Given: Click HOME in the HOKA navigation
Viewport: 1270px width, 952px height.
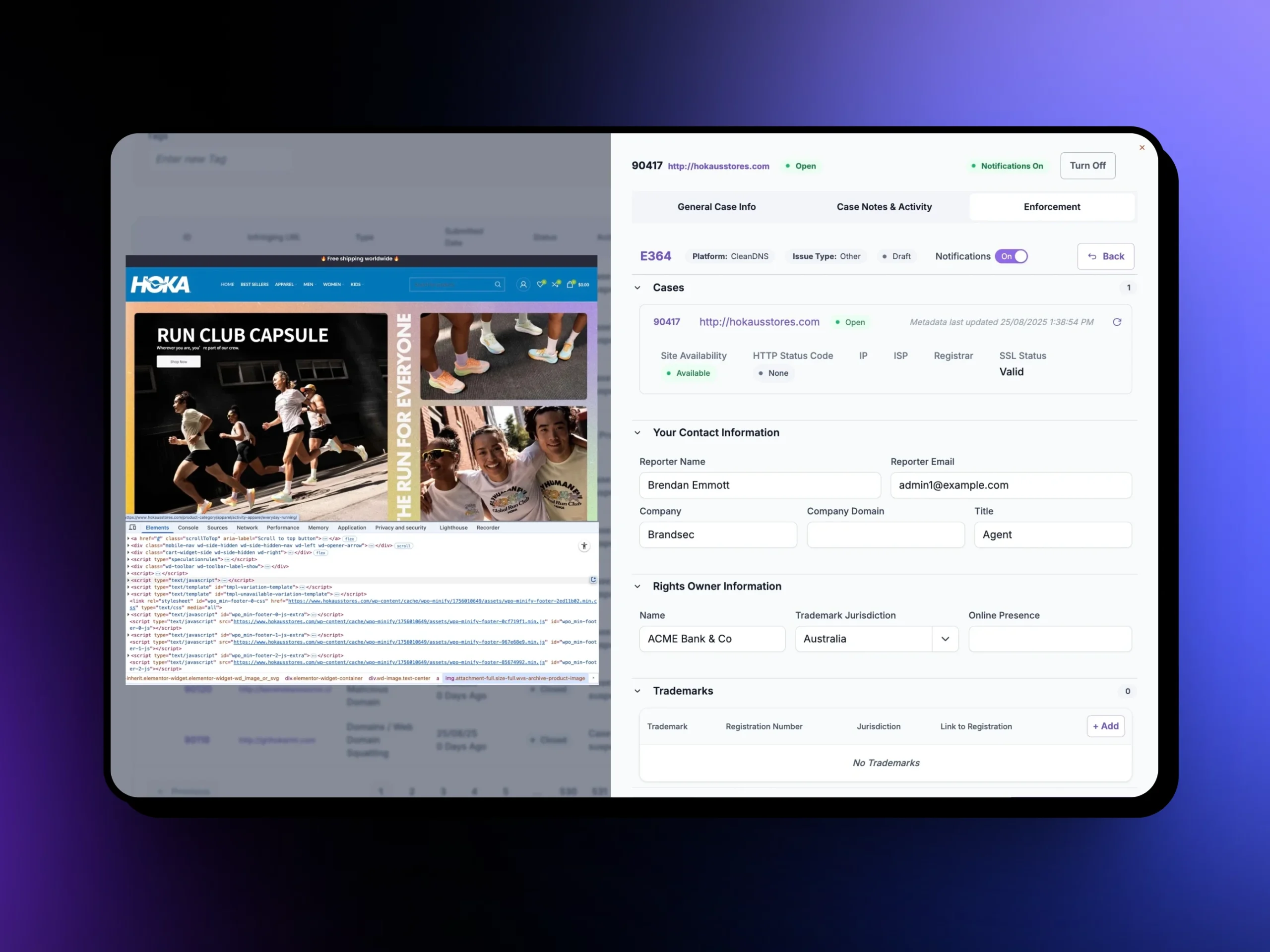Looking at the screenshot, I should 227,285.
